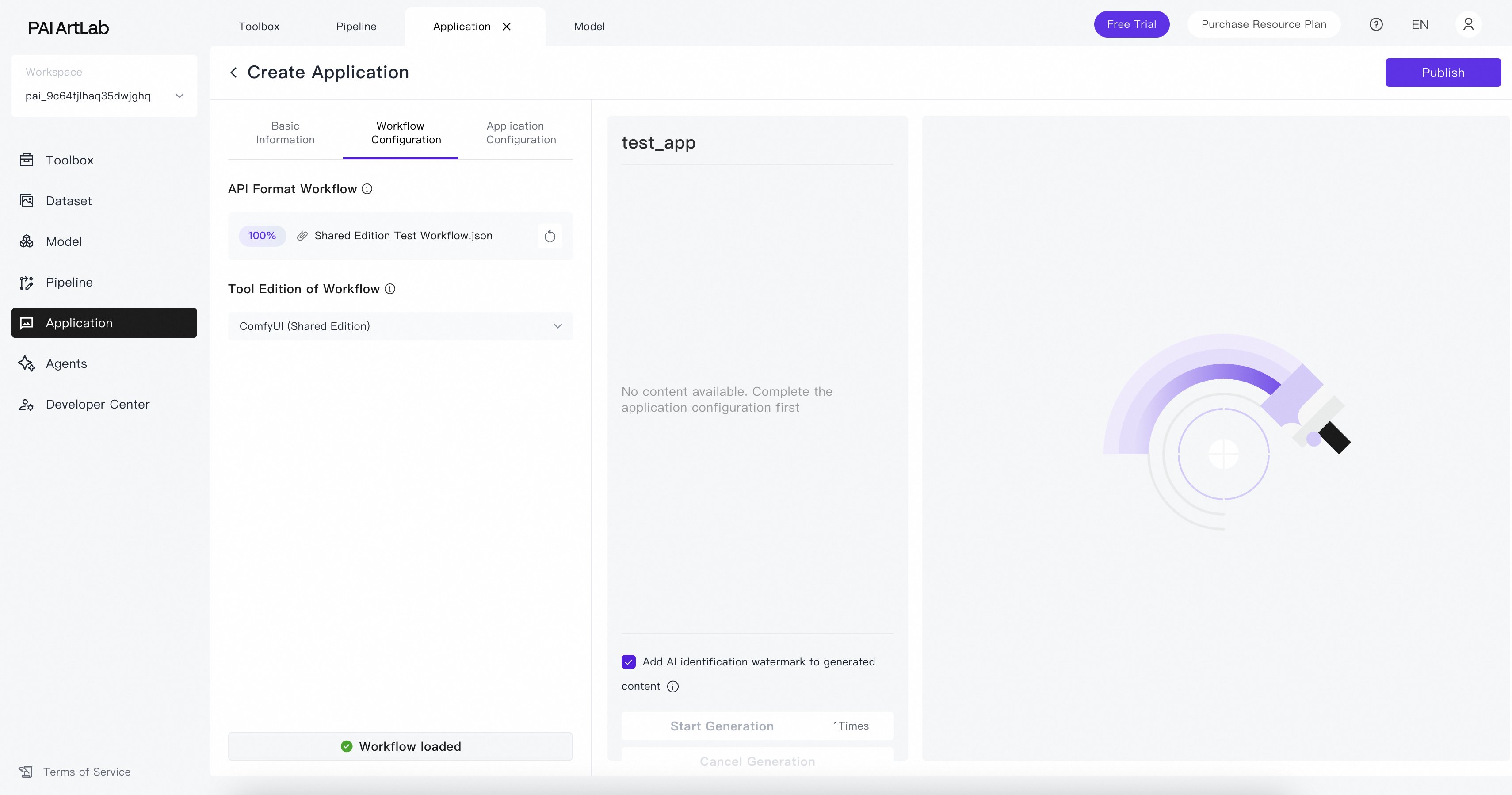Click info icon next to Tool Edition of Workflow
Image resolution: width=1512 pixels, height=795 pixels.
point(390,289)
